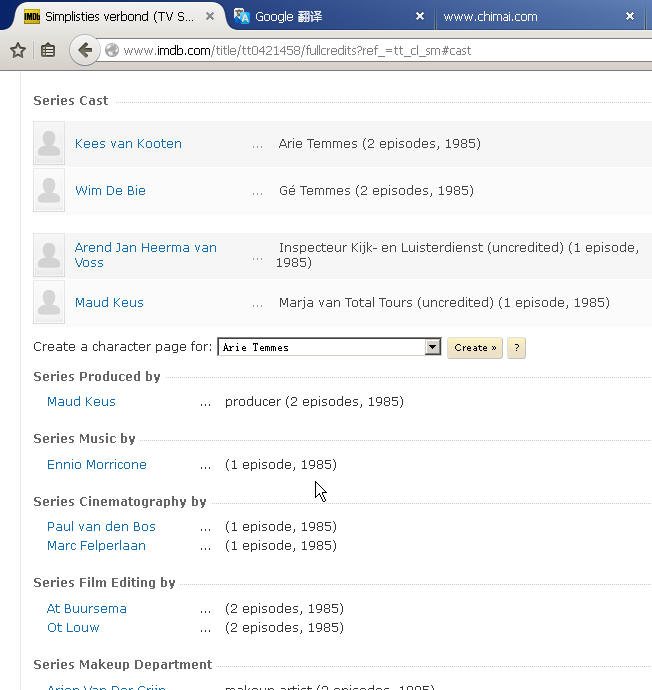
Task: Click the Series Produced by heading
Action: pos(97,377)
